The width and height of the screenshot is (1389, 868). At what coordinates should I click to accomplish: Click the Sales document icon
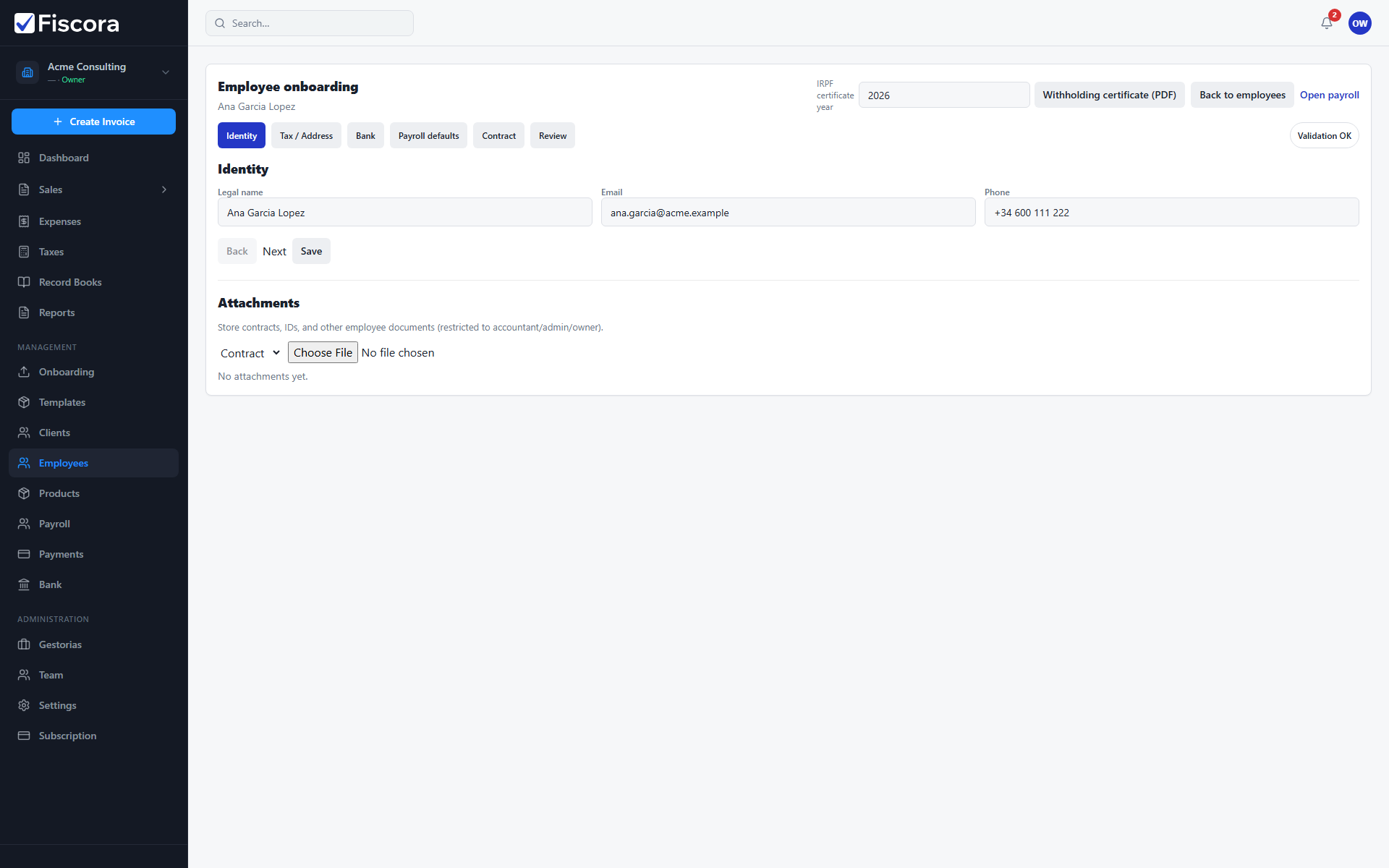pos(24,190)
